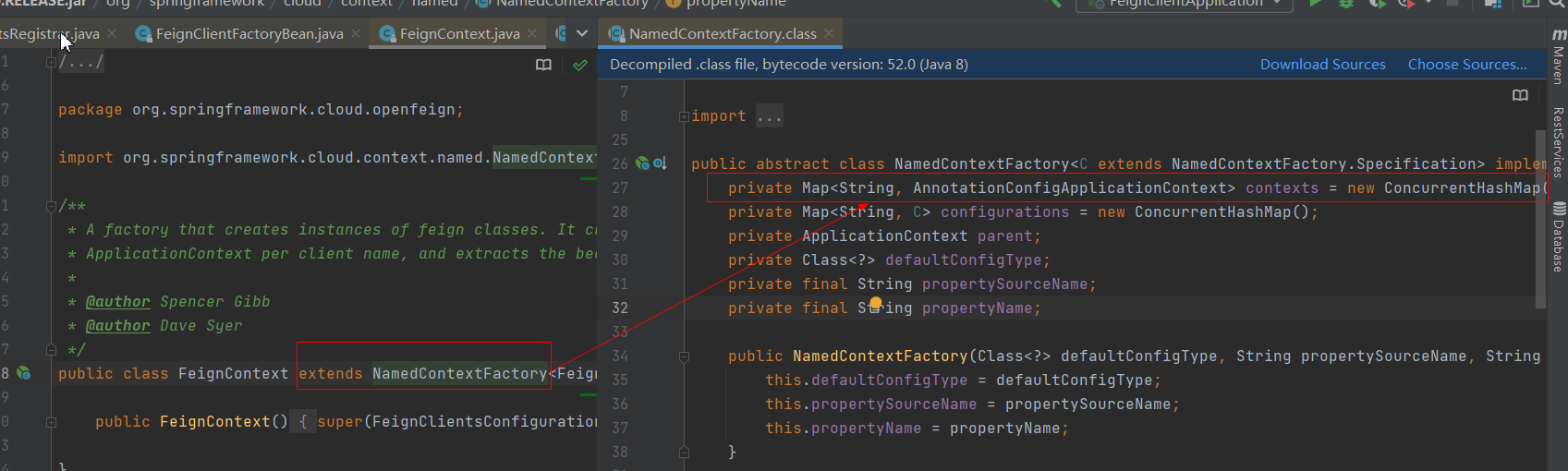Click the right editor vertical scrollbar
1568x471 pixels.
[1540, 219]
